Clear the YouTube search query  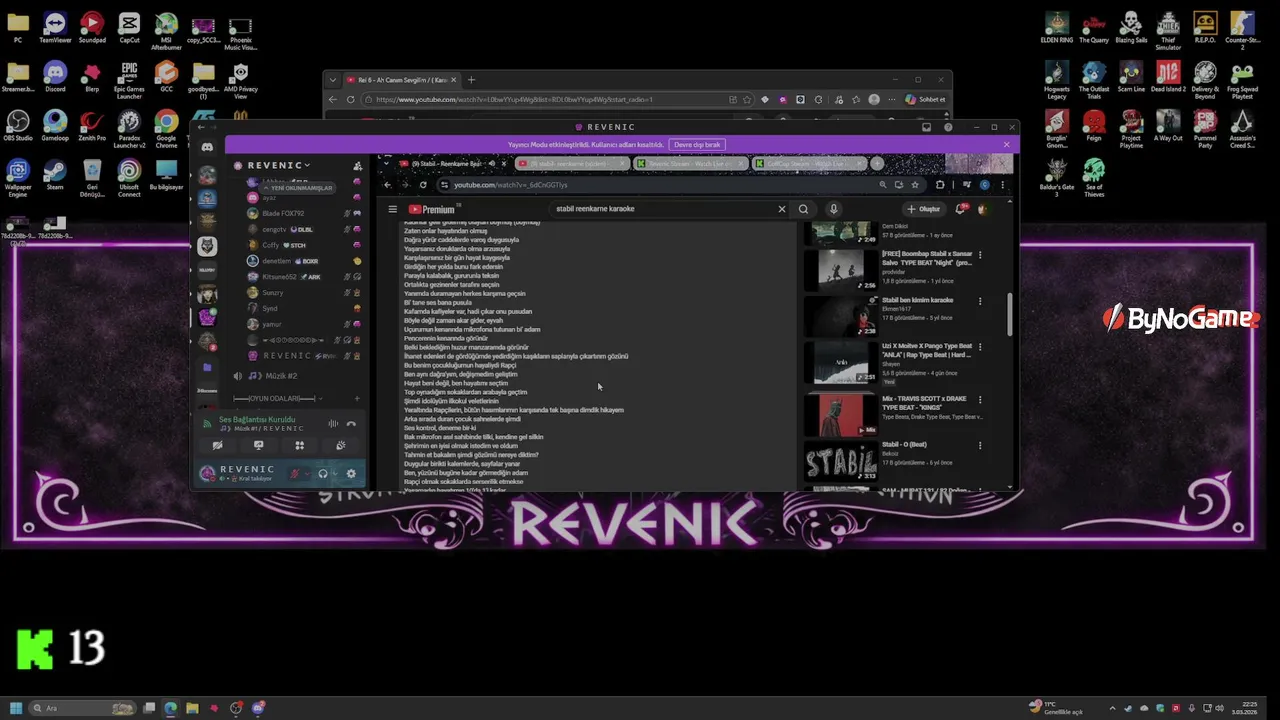coord(782,209)
